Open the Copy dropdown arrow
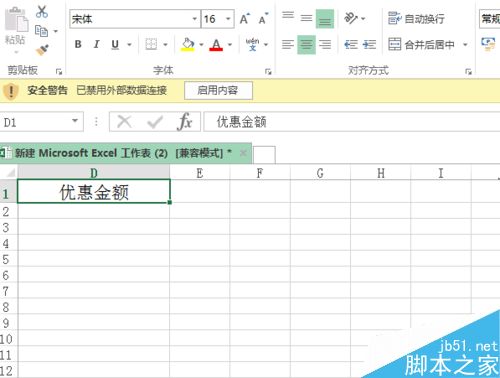 [x=55, y=31]
